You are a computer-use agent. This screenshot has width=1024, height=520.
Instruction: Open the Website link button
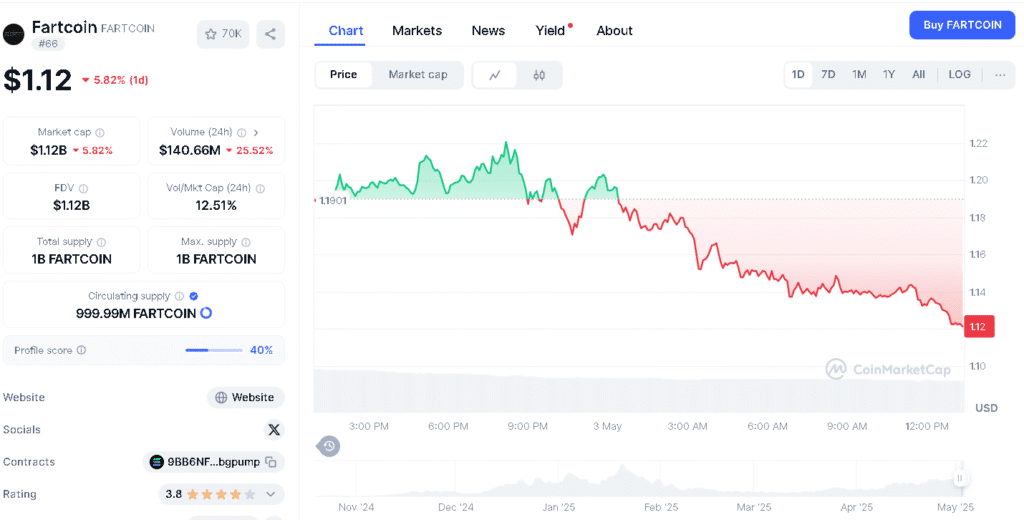[x=246, y=397]
